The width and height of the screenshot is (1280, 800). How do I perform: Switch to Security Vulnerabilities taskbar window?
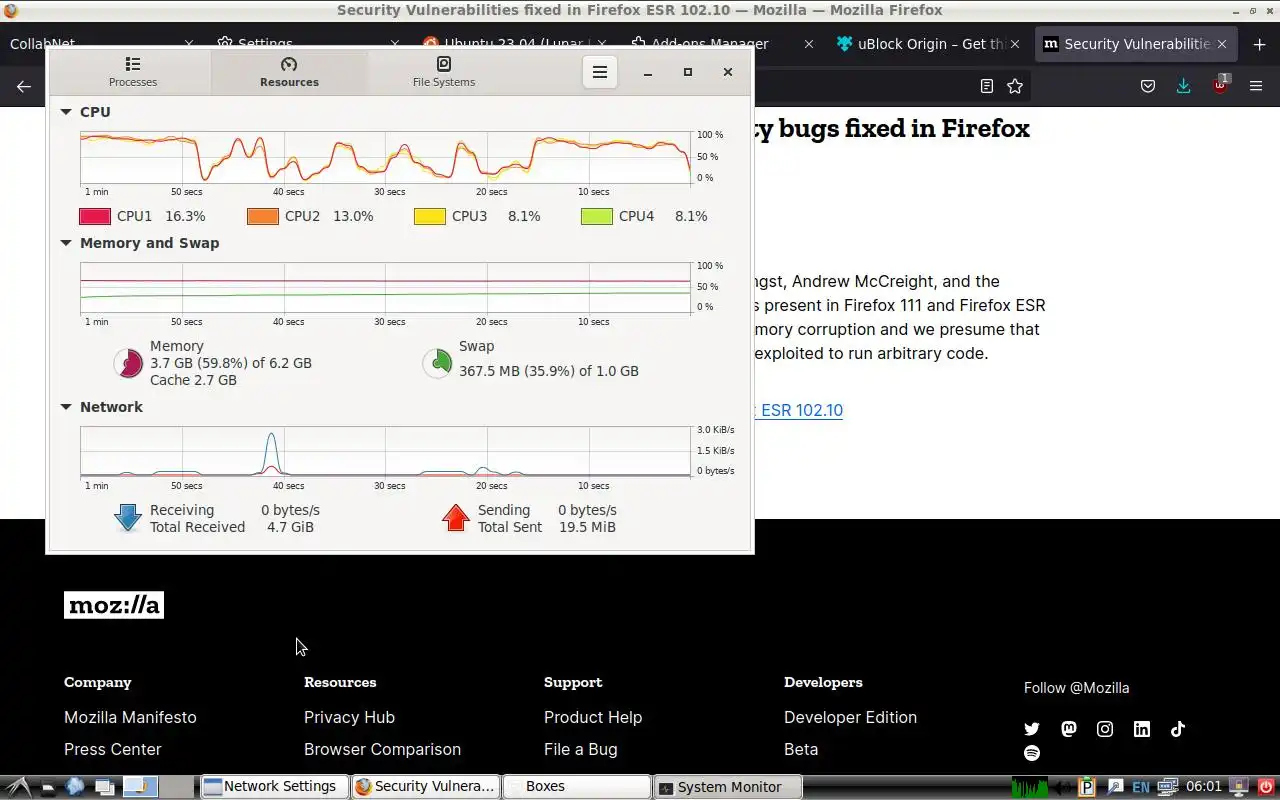tap(425, 787)
